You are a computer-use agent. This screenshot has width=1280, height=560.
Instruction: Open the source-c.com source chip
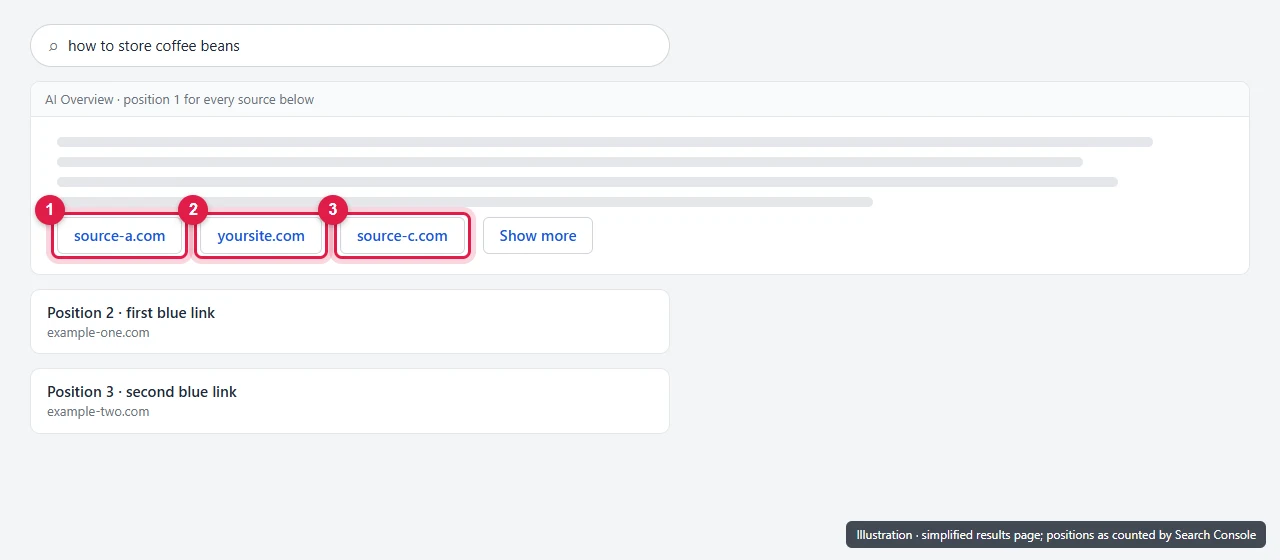coord(402,236)
